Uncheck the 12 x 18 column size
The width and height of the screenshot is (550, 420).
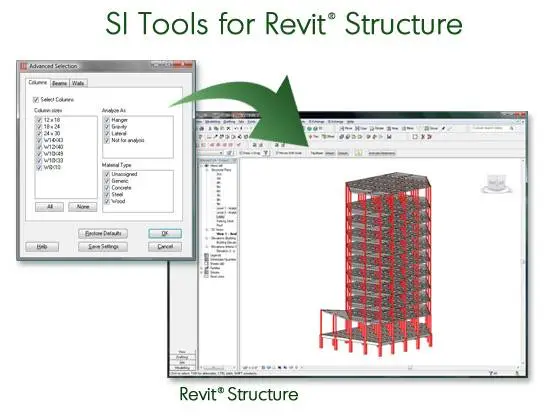[39, 120]
